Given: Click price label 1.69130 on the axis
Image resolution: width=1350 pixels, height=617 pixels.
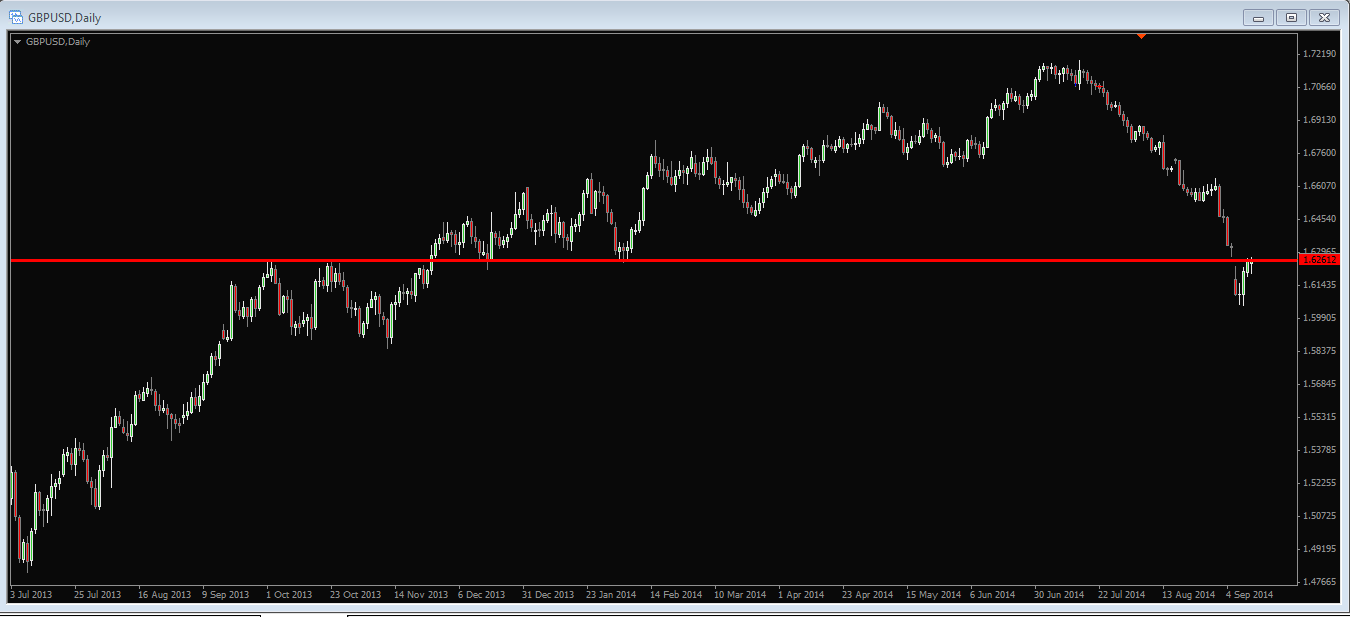Looking at the screenshot, I should pyautogui.click(x=1320, y=120).
